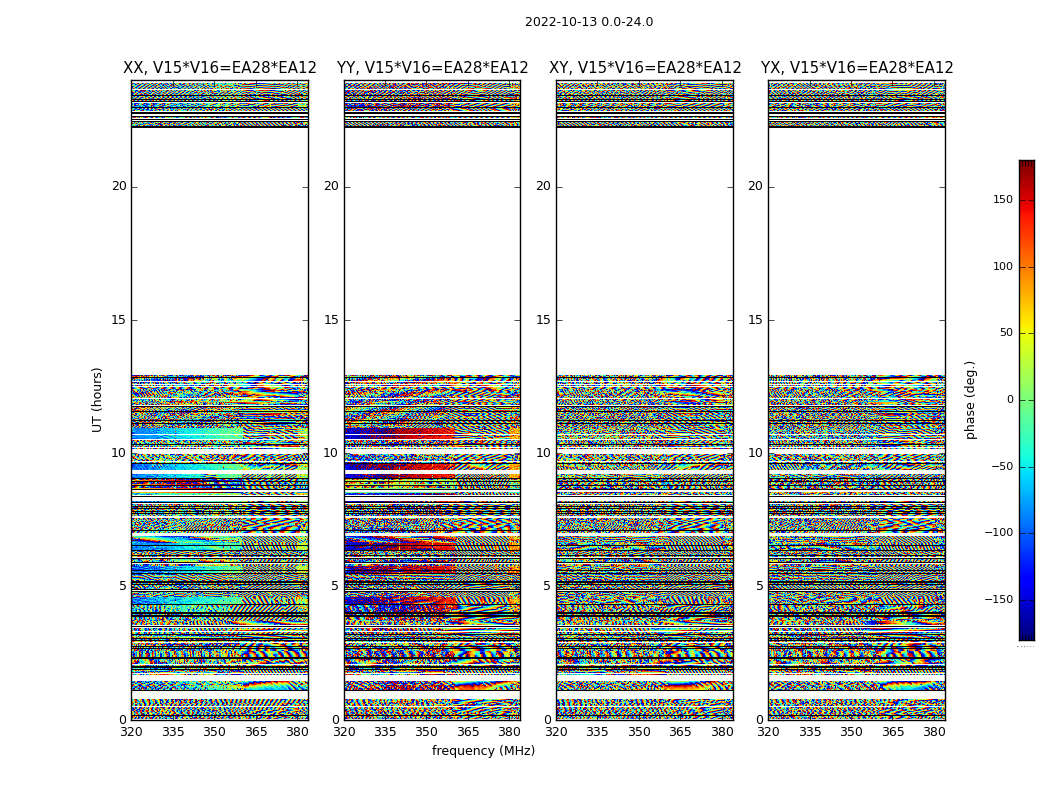
Task: Select the YX, V15*V16=EA28*EA12 panel title
Action: point(857,68)
